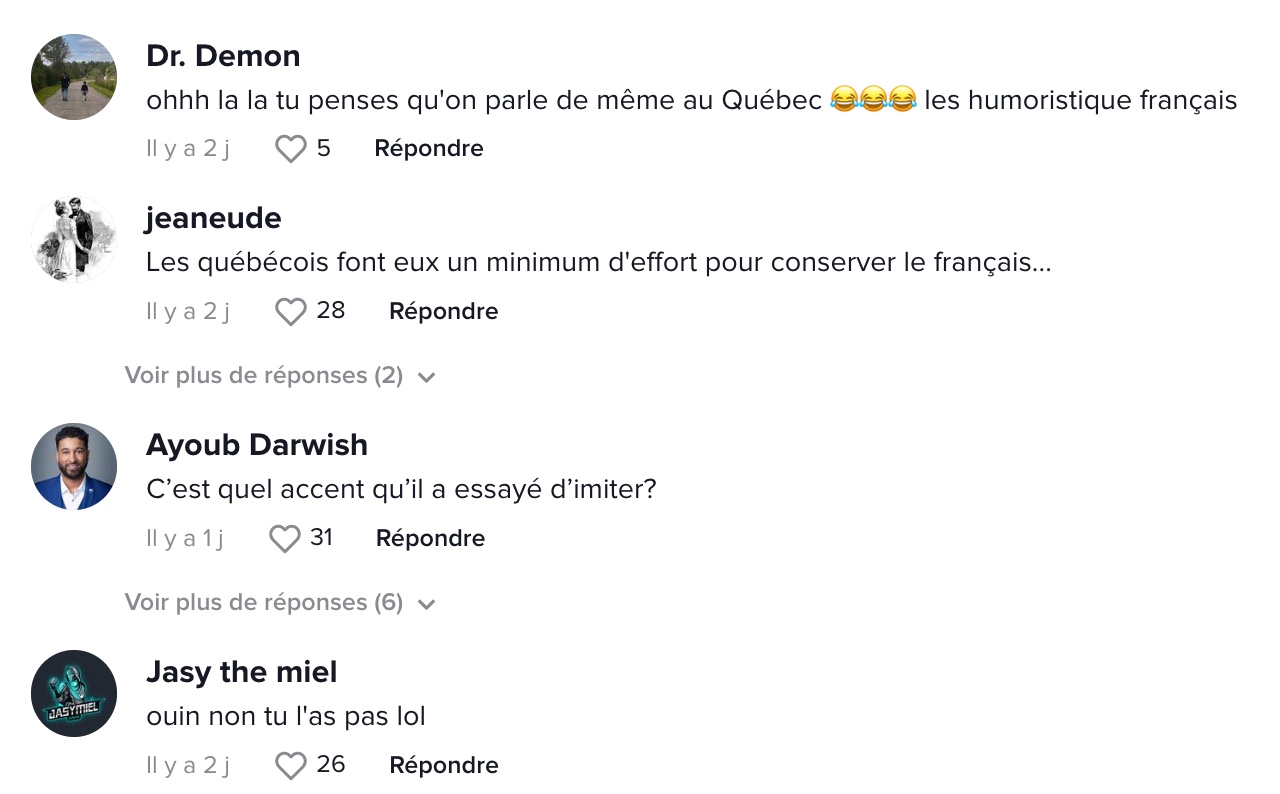The width and height of the screenshot is (1280, 794).
Task: Click Répondre under jeaneude's comment
Action: coord(444,312)
